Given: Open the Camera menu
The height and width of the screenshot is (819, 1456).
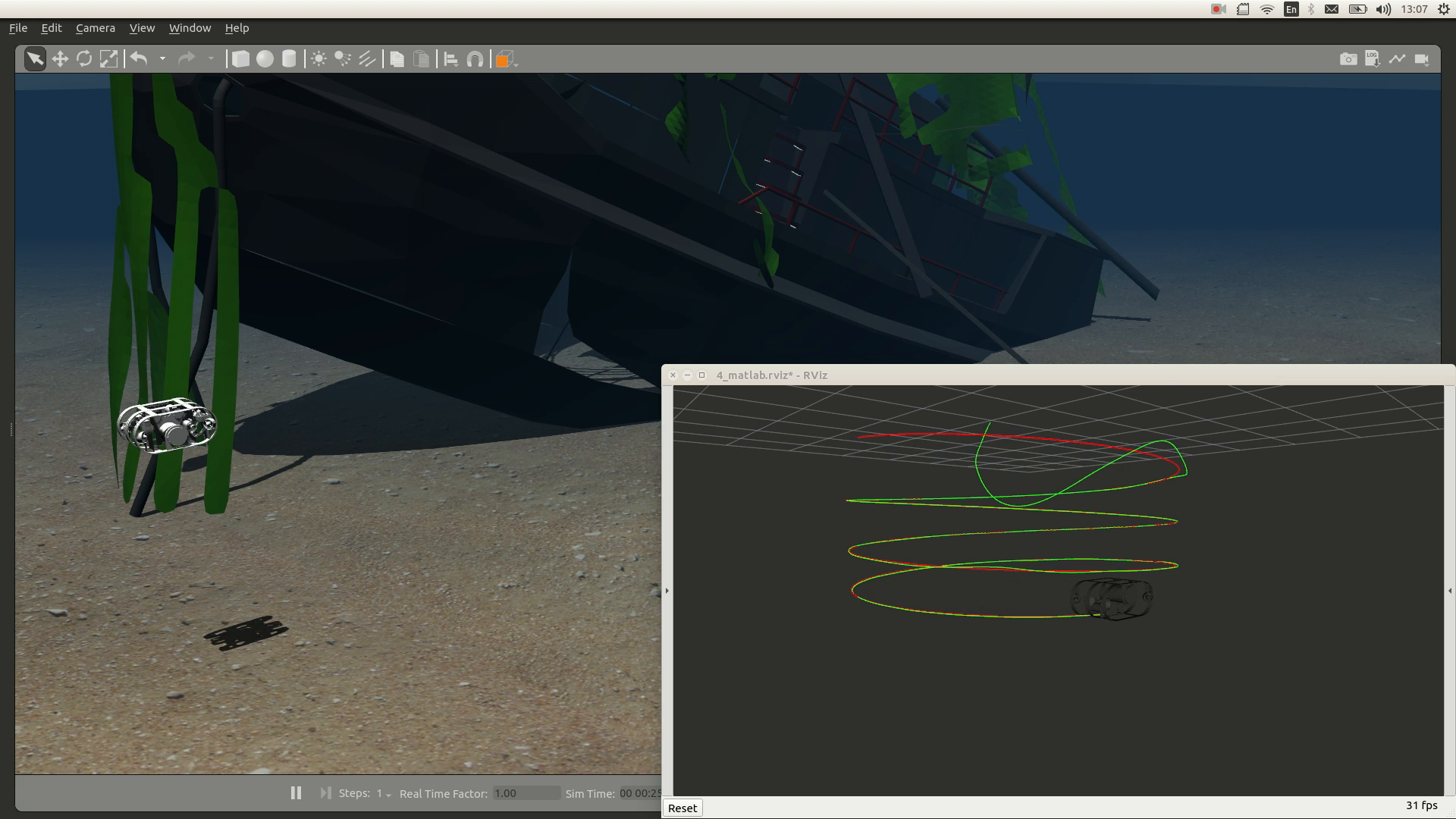Looking at the screenshot, I should coord(96,28).
